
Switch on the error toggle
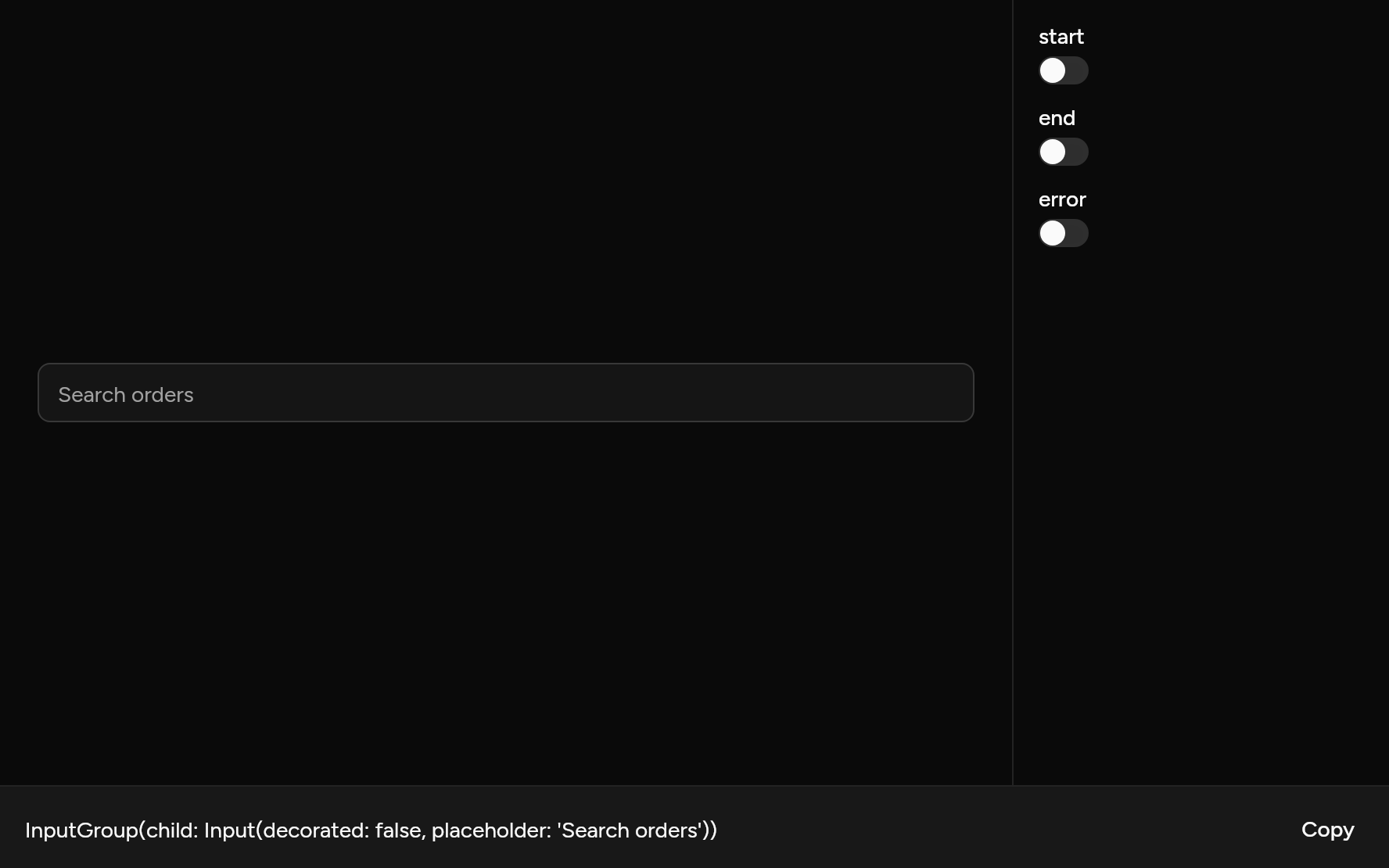pos(1063,233)
